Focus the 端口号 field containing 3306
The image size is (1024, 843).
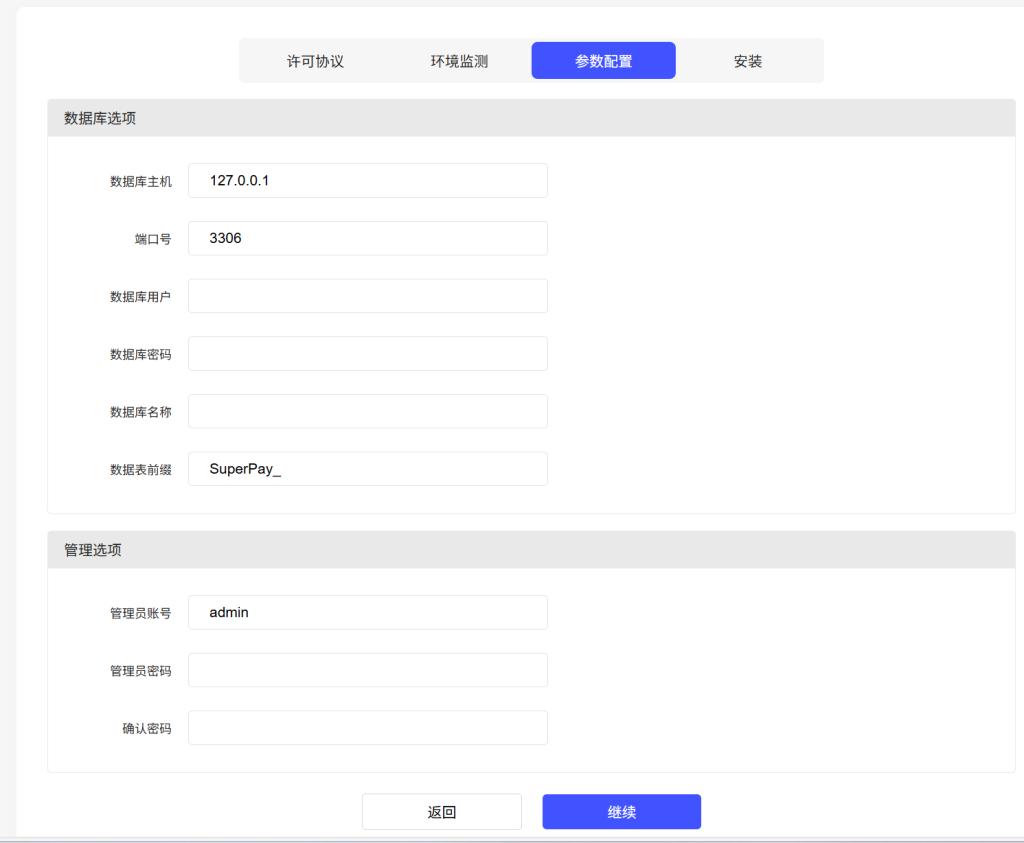(367, 239)
